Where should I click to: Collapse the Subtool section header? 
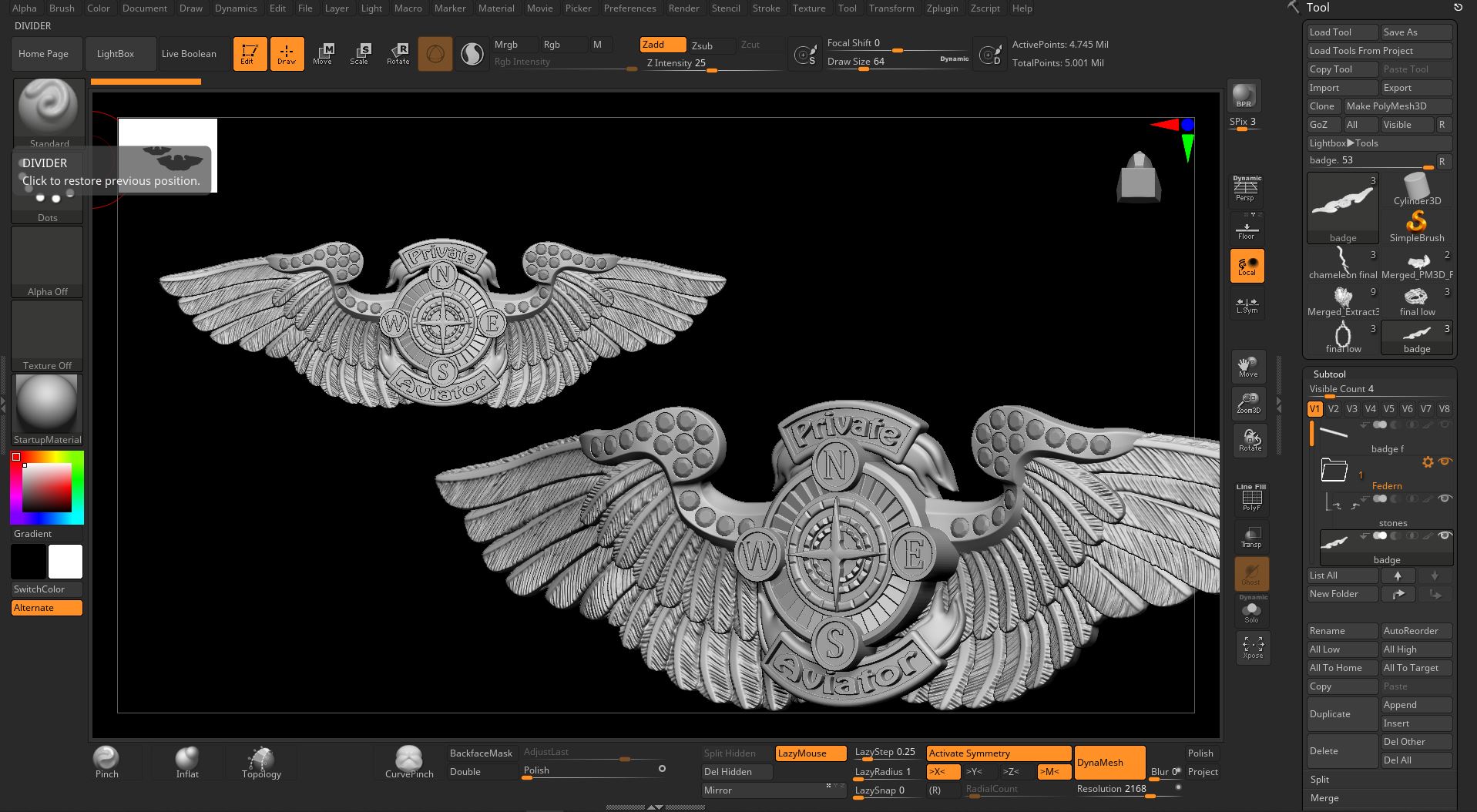click(x=1329, y=374)
